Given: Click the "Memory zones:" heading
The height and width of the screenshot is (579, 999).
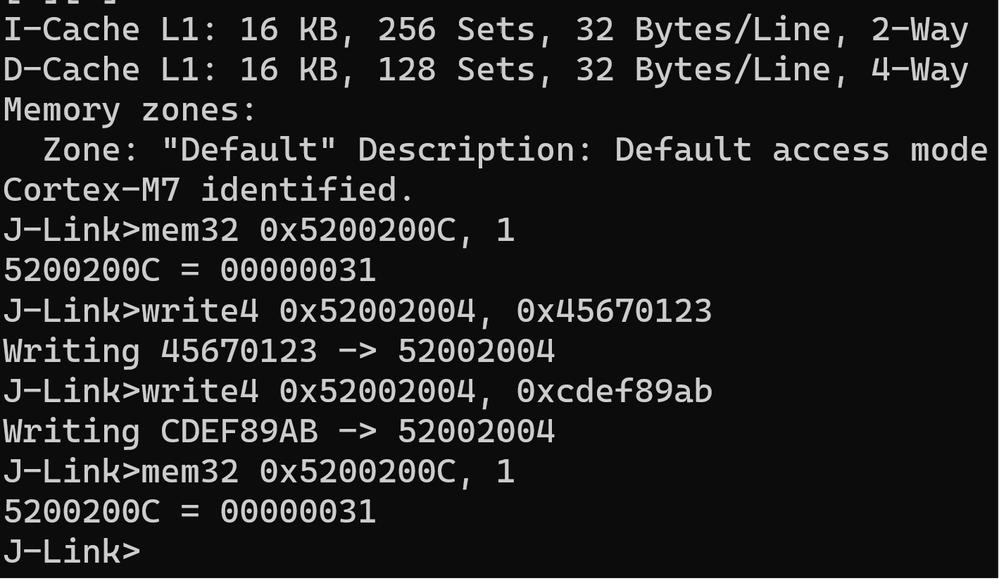Looking at the screenshot, I should (x=130, y=110).
